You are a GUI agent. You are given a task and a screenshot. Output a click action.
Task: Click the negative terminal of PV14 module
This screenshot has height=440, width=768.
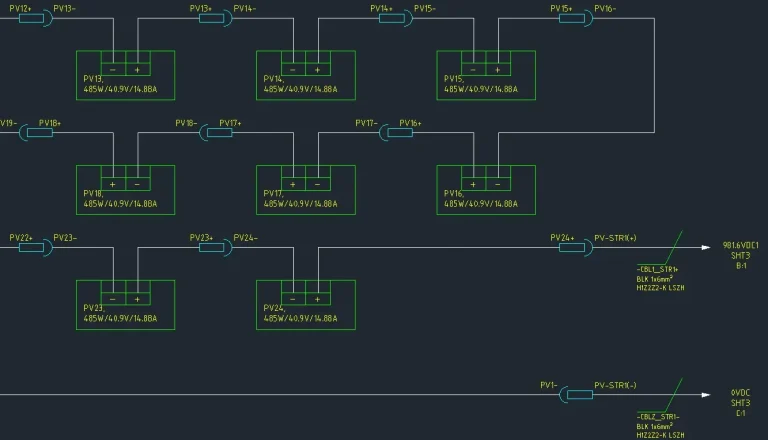point(293,69)
